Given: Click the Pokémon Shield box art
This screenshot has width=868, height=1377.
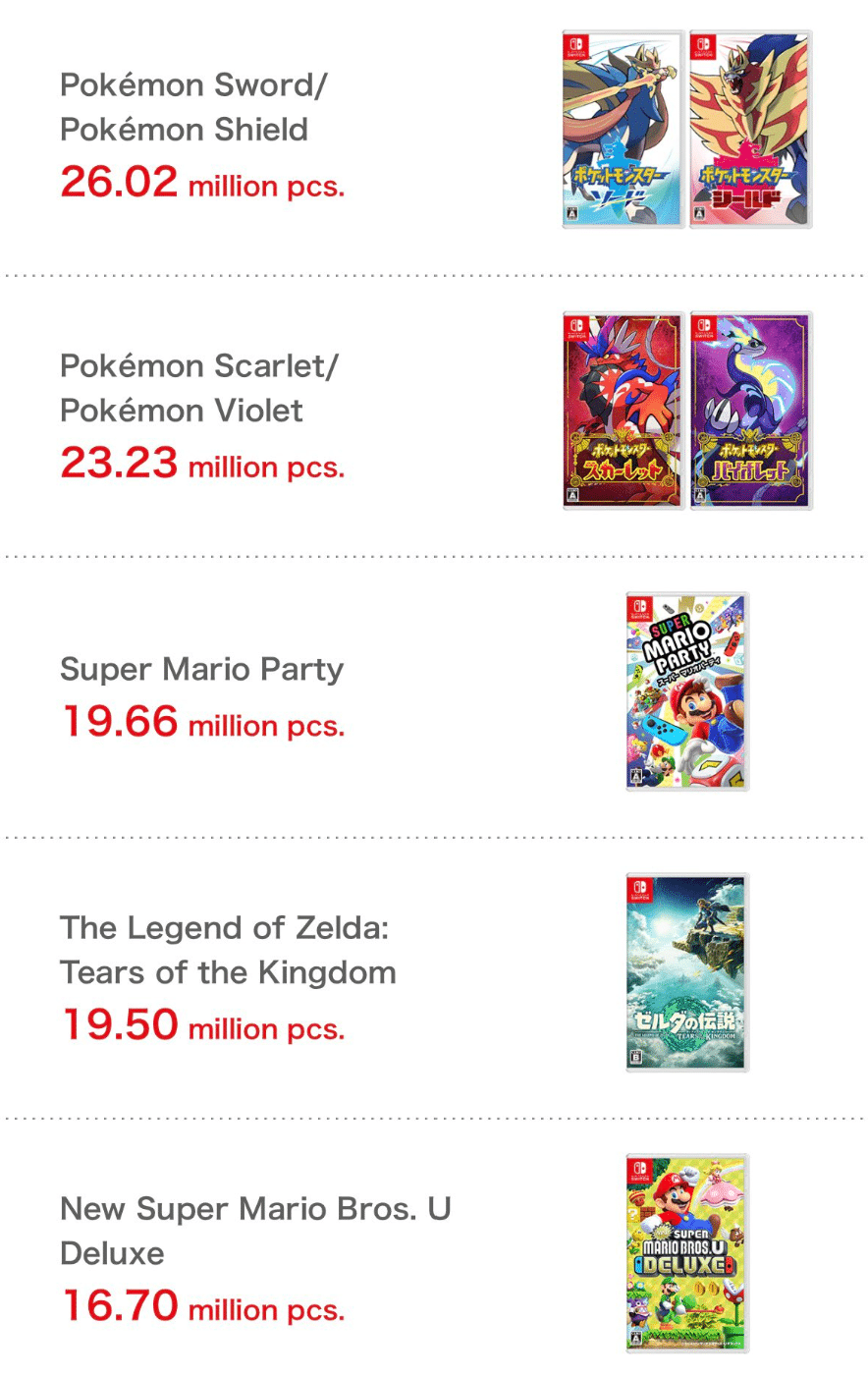Looking at the screenshot, I should 750,130.
